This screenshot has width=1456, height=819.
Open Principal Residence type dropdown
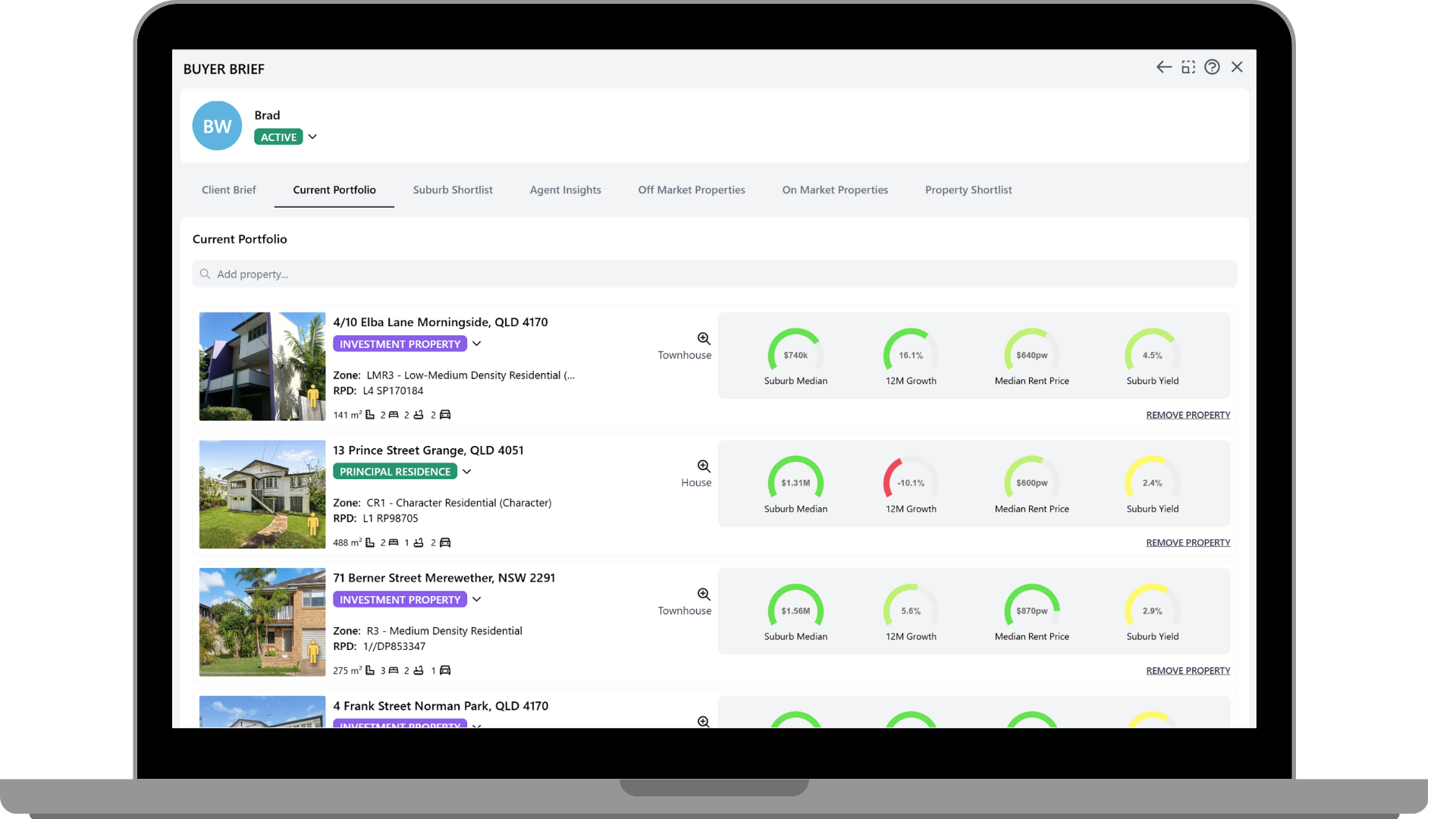coord(467,472)
